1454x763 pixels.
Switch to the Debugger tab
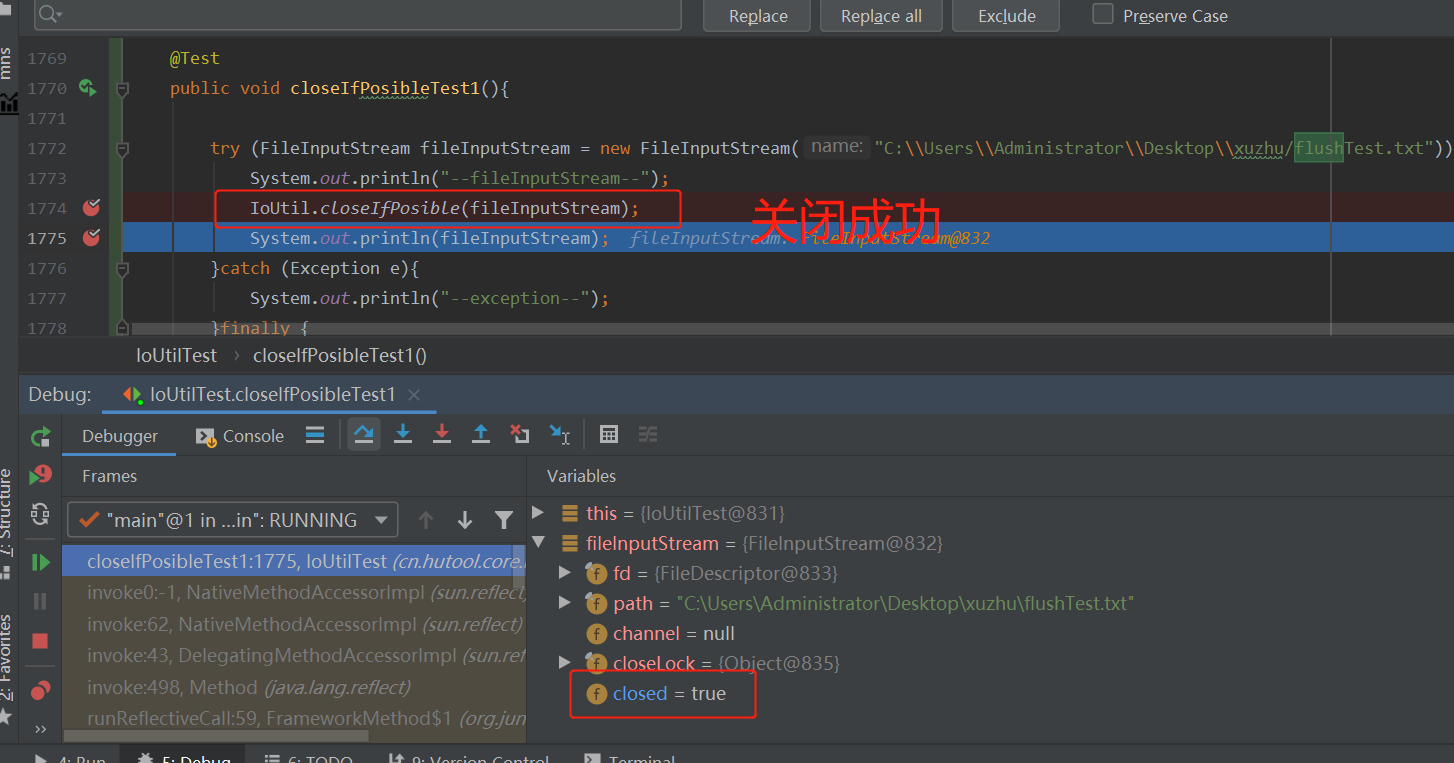pos(120,436)
